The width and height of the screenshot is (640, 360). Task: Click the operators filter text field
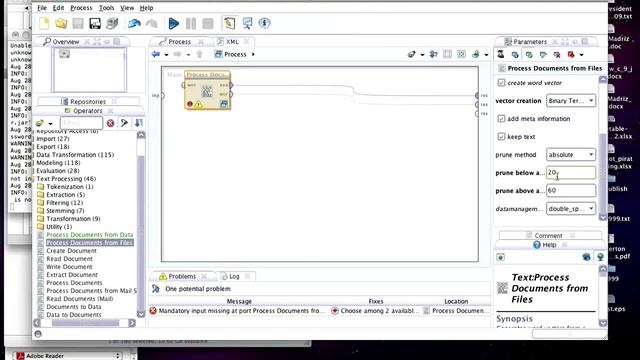click(81, 123)
